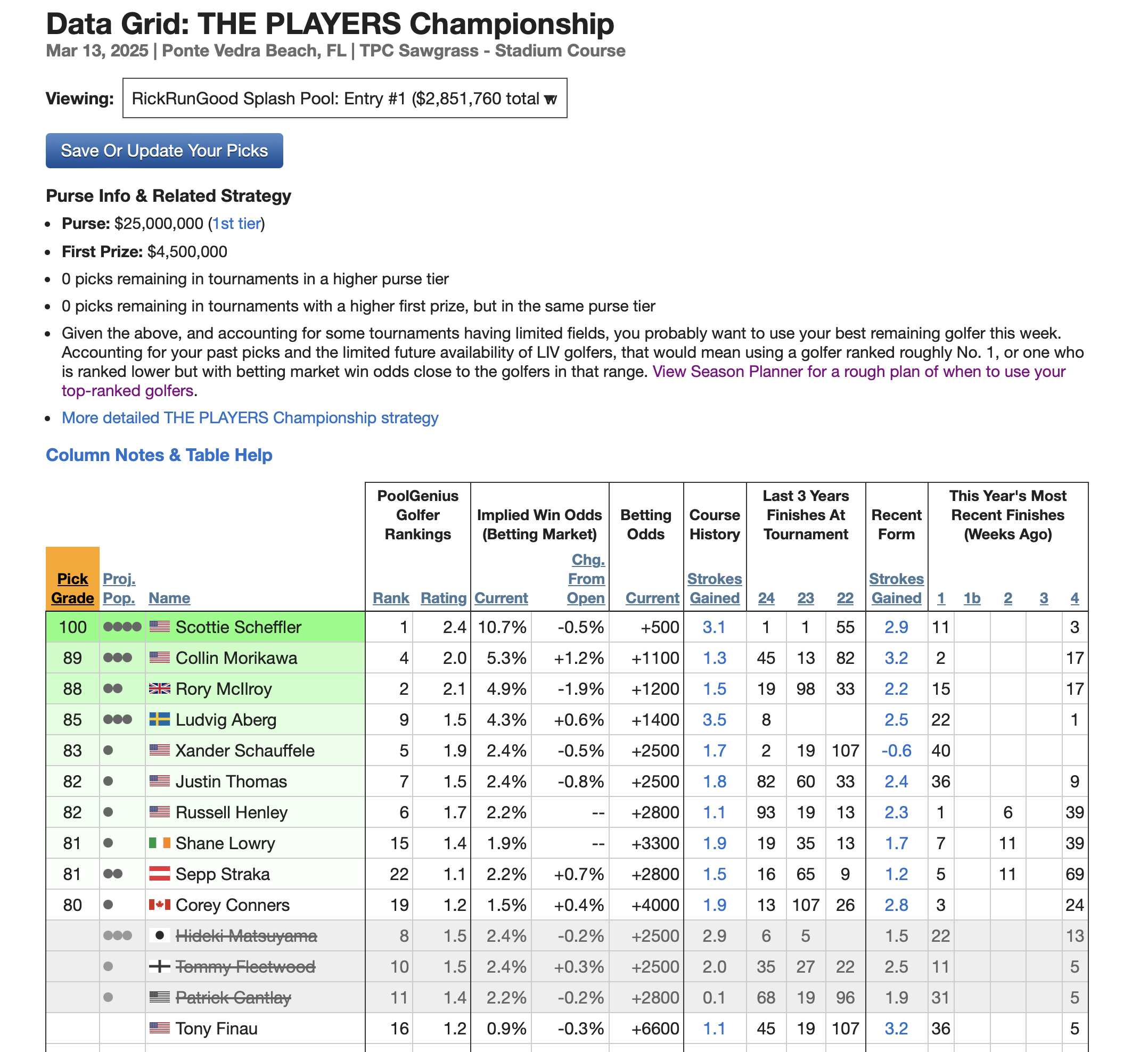
Task: Sort table by Pick Grade column
Action: click(72, 589)
